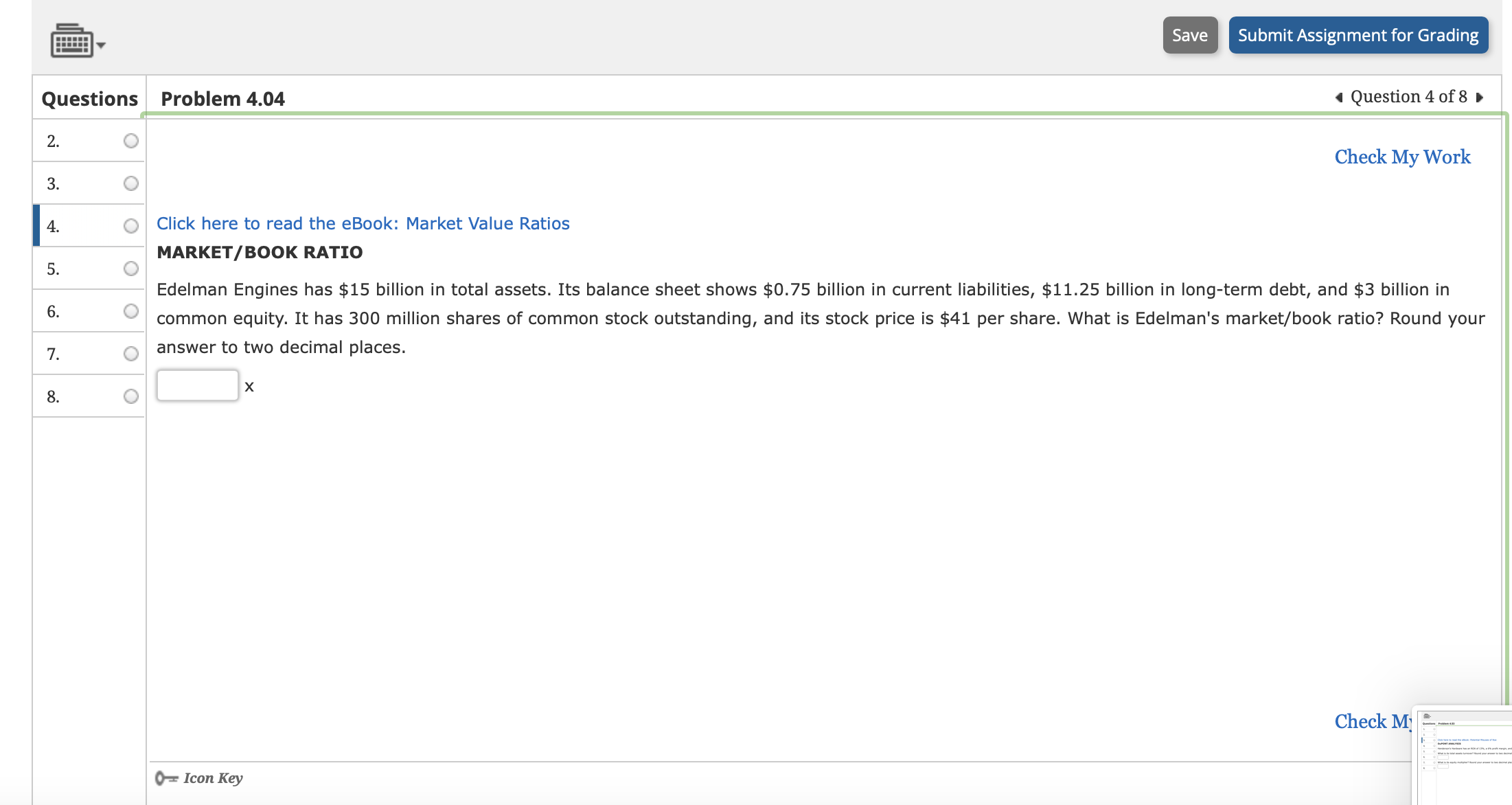Go to previous question arrow
The height and width of the screenshot is (805, 1512).
pyautogui.click(x=1338, y=98)
